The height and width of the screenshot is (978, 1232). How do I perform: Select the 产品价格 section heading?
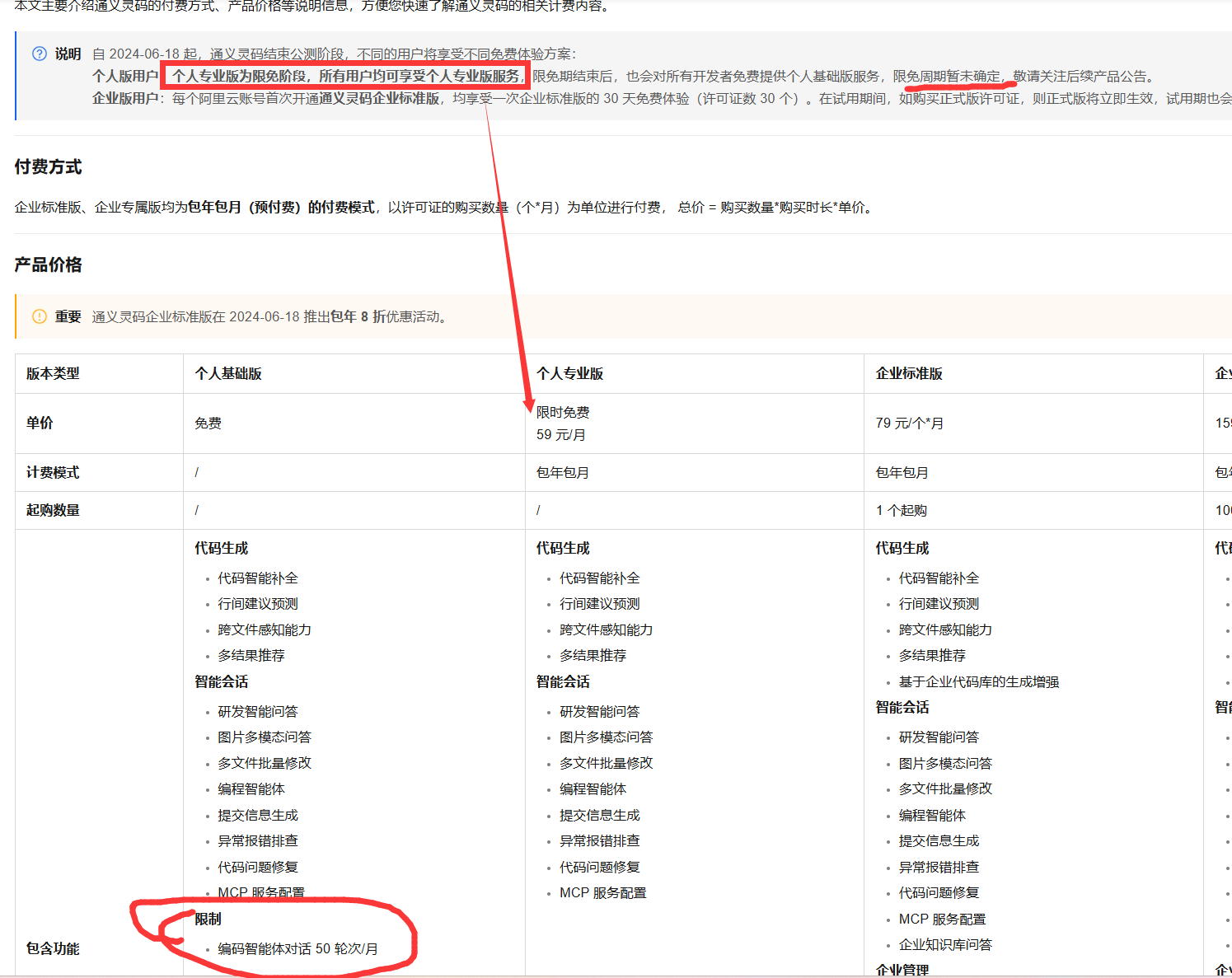click(x=48, y=264)
